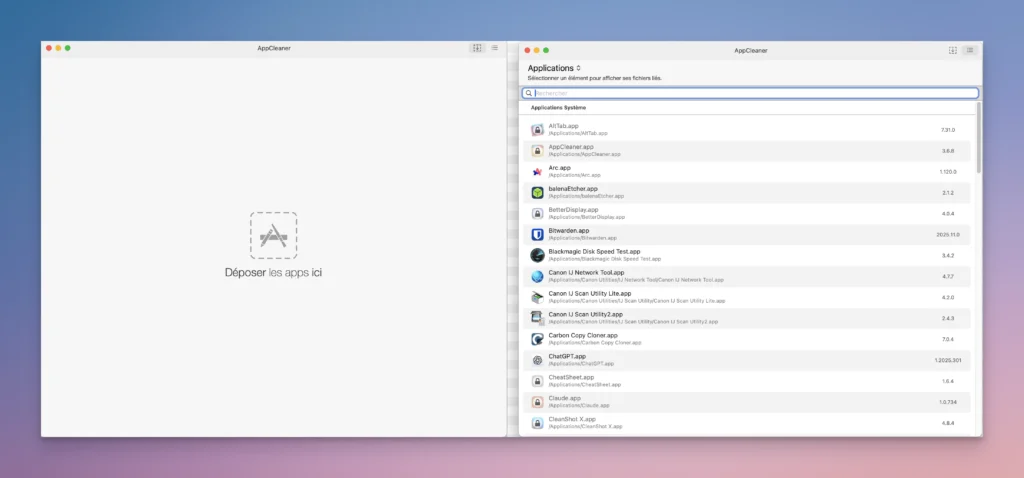Switch left window to drop-zone view icon

pyautogui.click(x=477, y=48)
